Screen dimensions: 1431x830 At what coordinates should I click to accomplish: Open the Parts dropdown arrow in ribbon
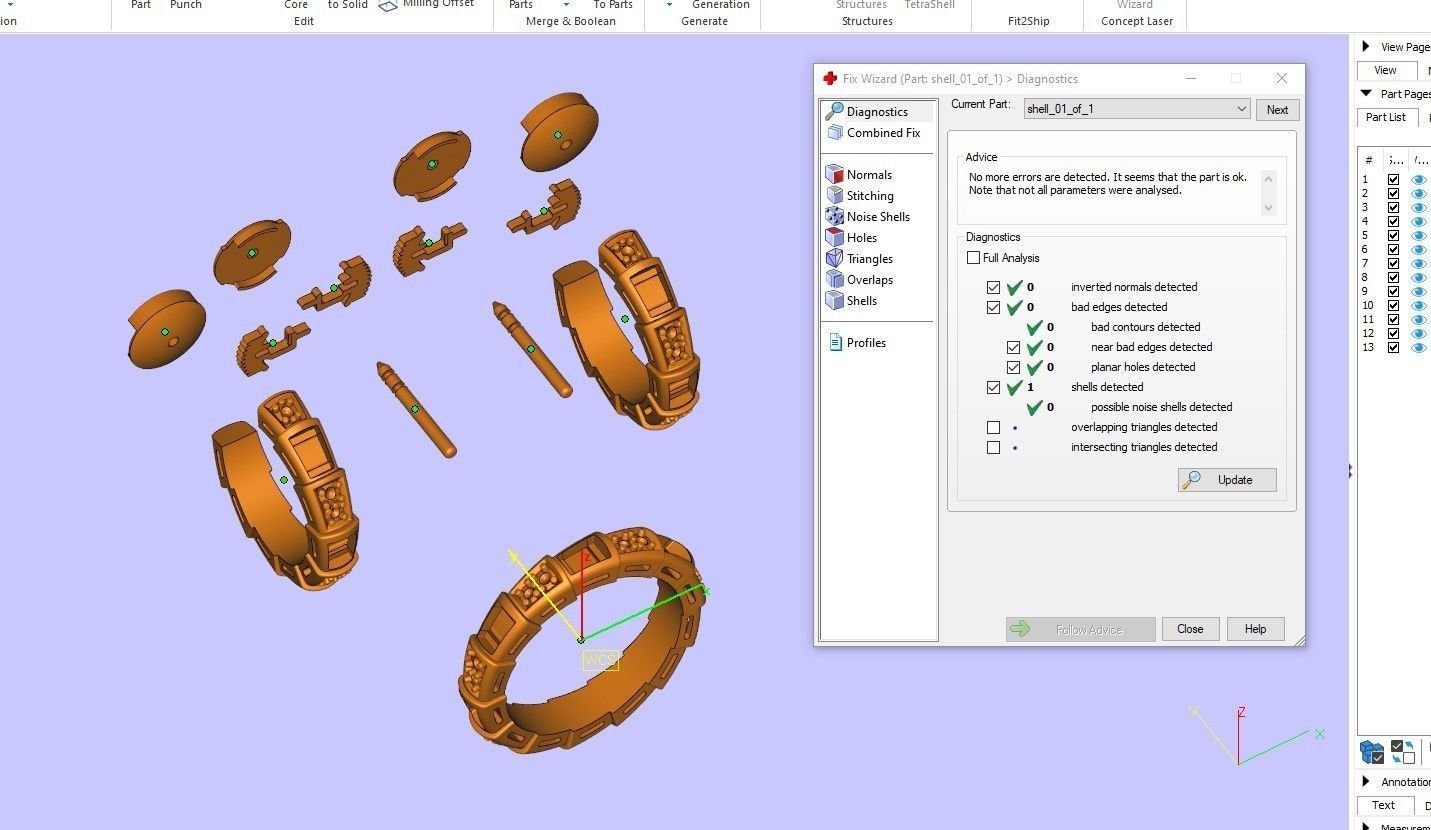[566, 5]
